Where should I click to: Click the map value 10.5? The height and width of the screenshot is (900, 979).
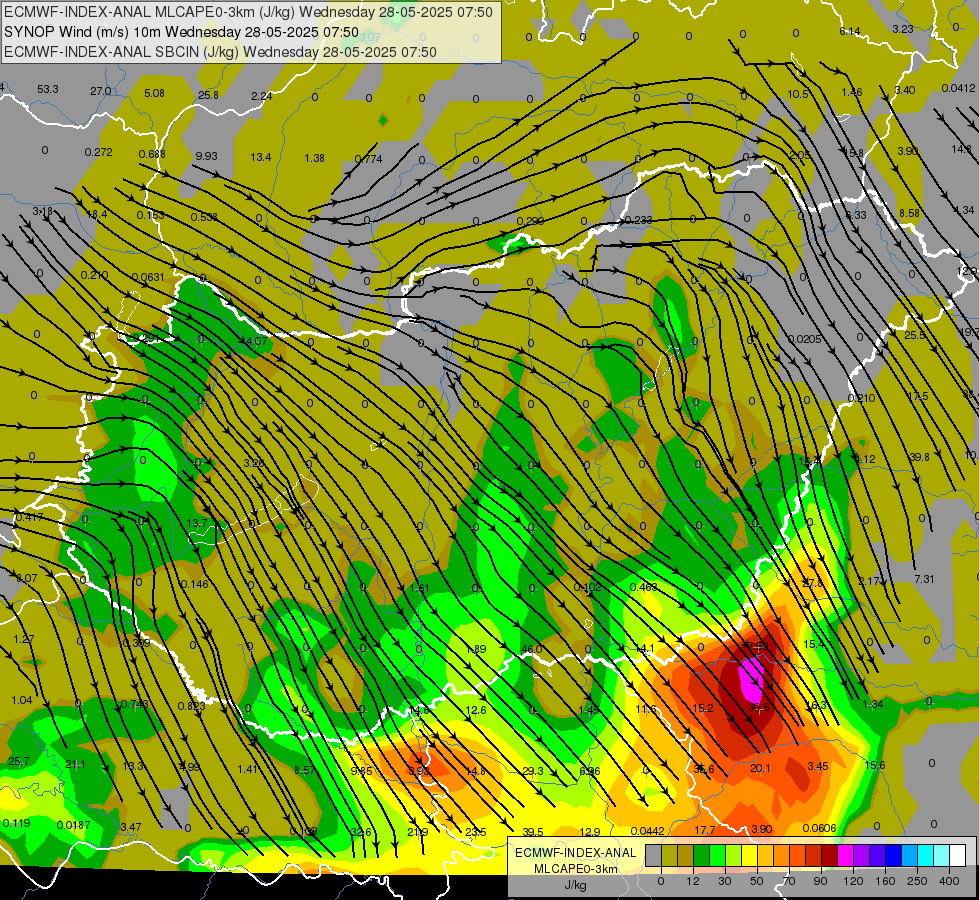tap(797, 94)
